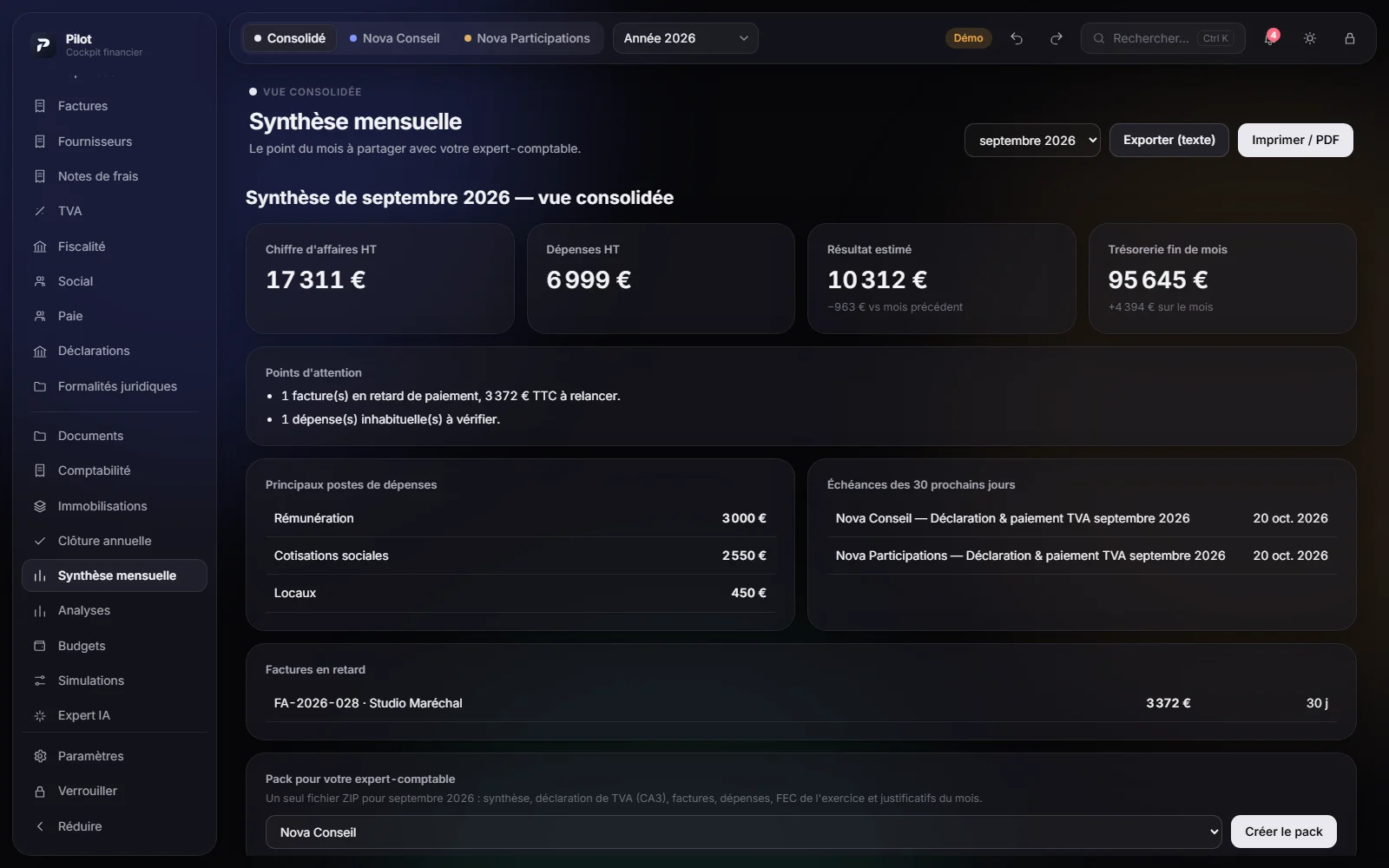Focus the Rechercher search field
This screenshot has height=868, width=1389.
click(x=1162, y=38)
